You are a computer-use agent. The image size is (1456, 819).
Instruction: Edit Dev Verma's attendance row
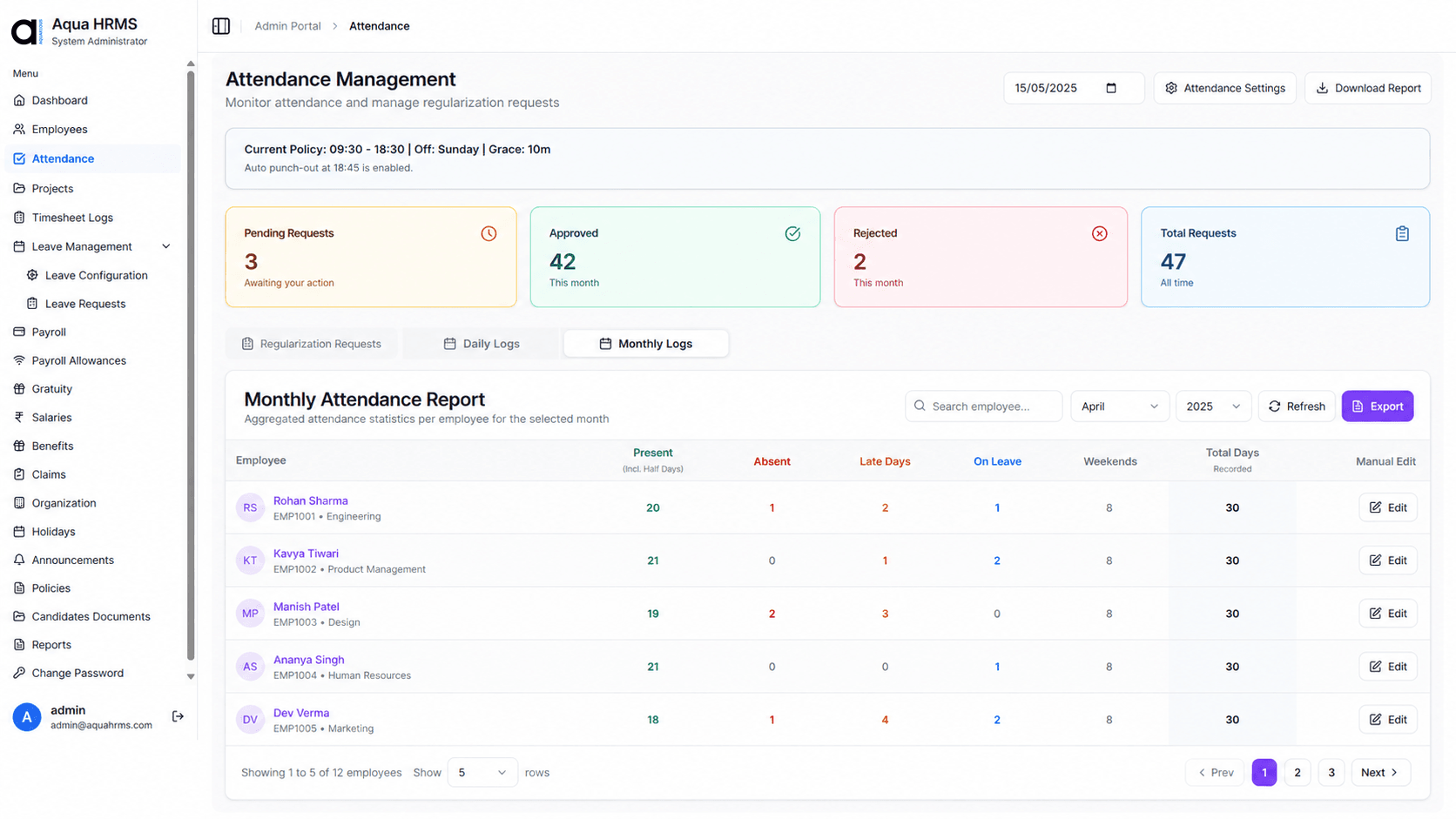click(1388, 720)
